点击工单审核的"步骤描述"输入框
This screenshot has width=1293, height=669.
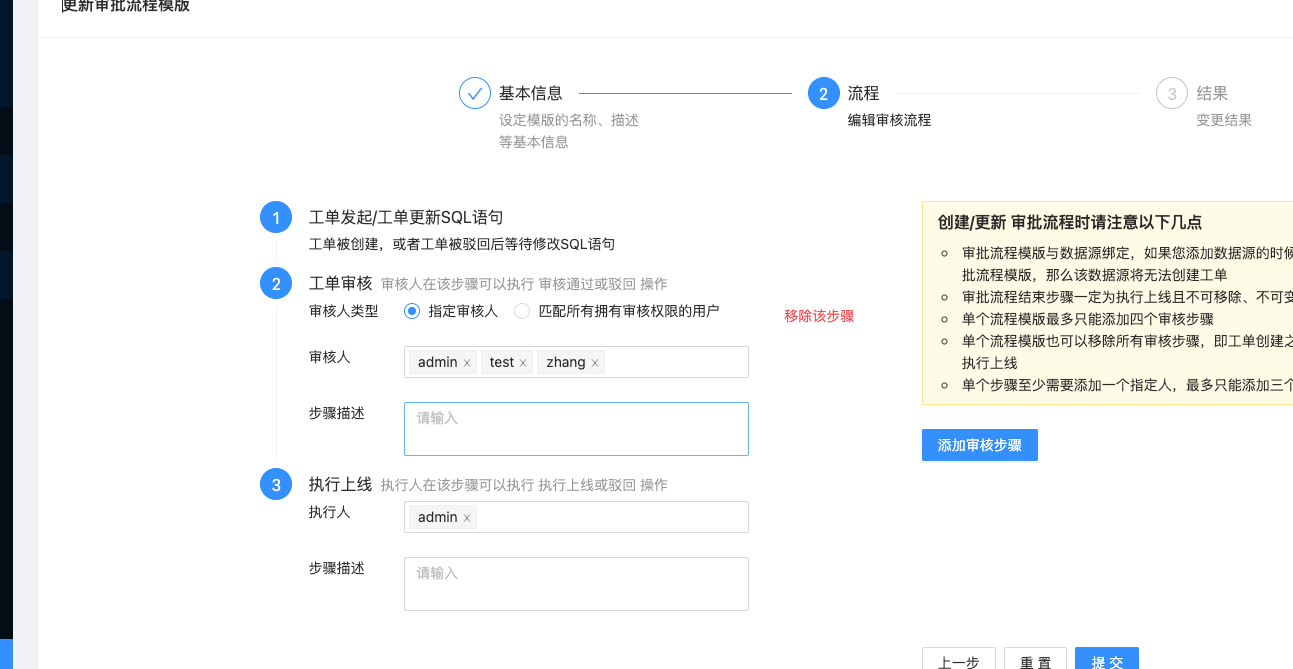click(576, 428)
